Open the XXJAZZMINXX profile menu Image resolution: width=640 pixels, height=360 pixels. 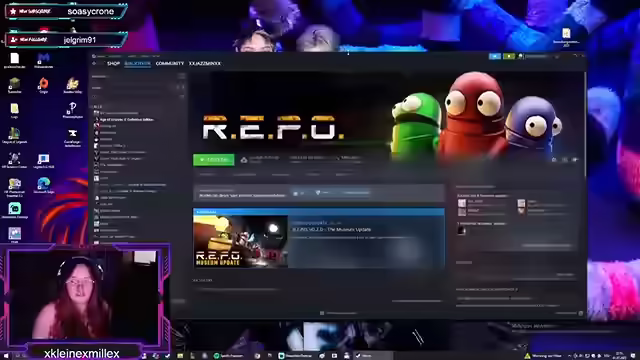(205, 64)
